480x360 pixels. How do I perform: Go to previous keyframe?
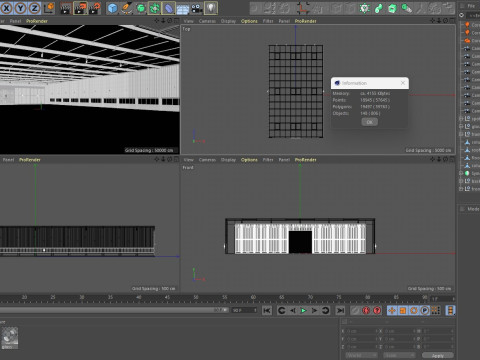(x=281, y=310)
